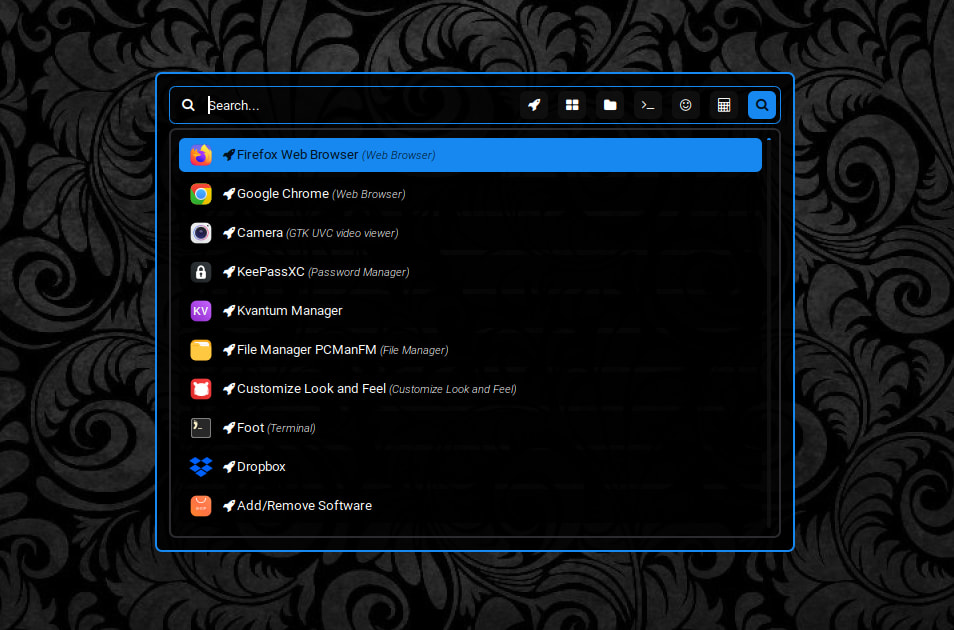Select Dropbox entry text
The image size is (954, 630).
click(261, 467)
